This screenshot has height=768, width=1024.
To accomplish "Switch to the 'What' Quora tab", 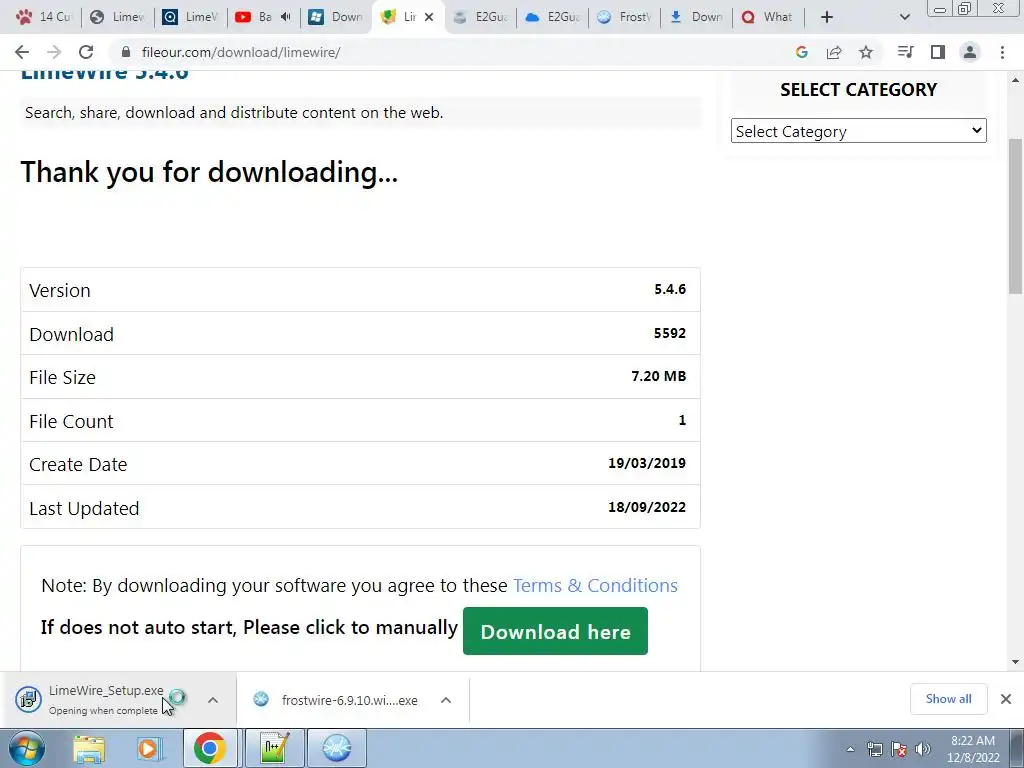I will pos(768,17).
